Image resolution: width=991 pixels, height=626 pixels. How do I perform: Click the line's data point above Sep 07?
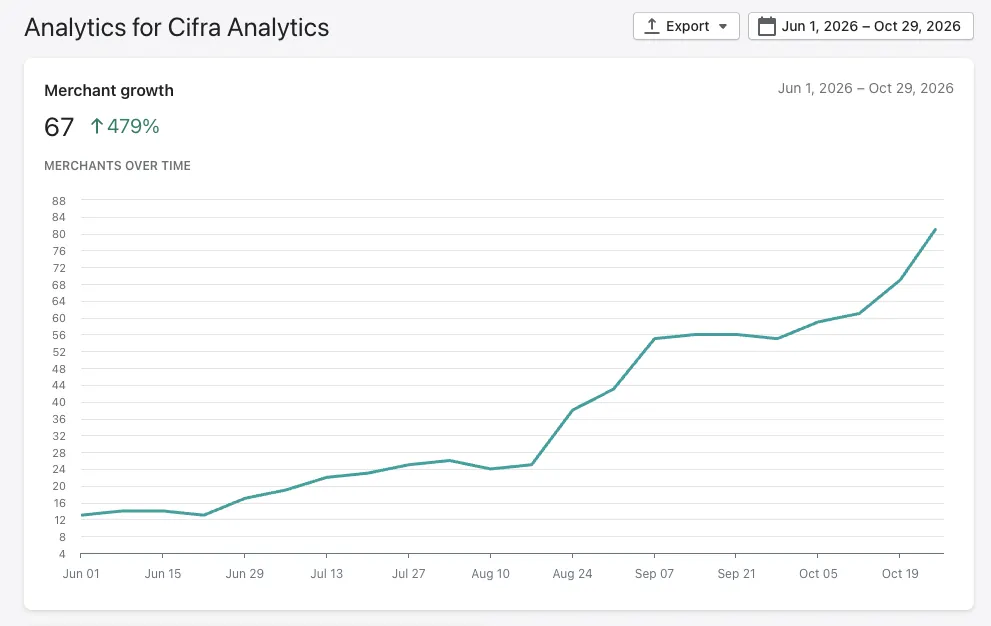[x=654, y=338]
